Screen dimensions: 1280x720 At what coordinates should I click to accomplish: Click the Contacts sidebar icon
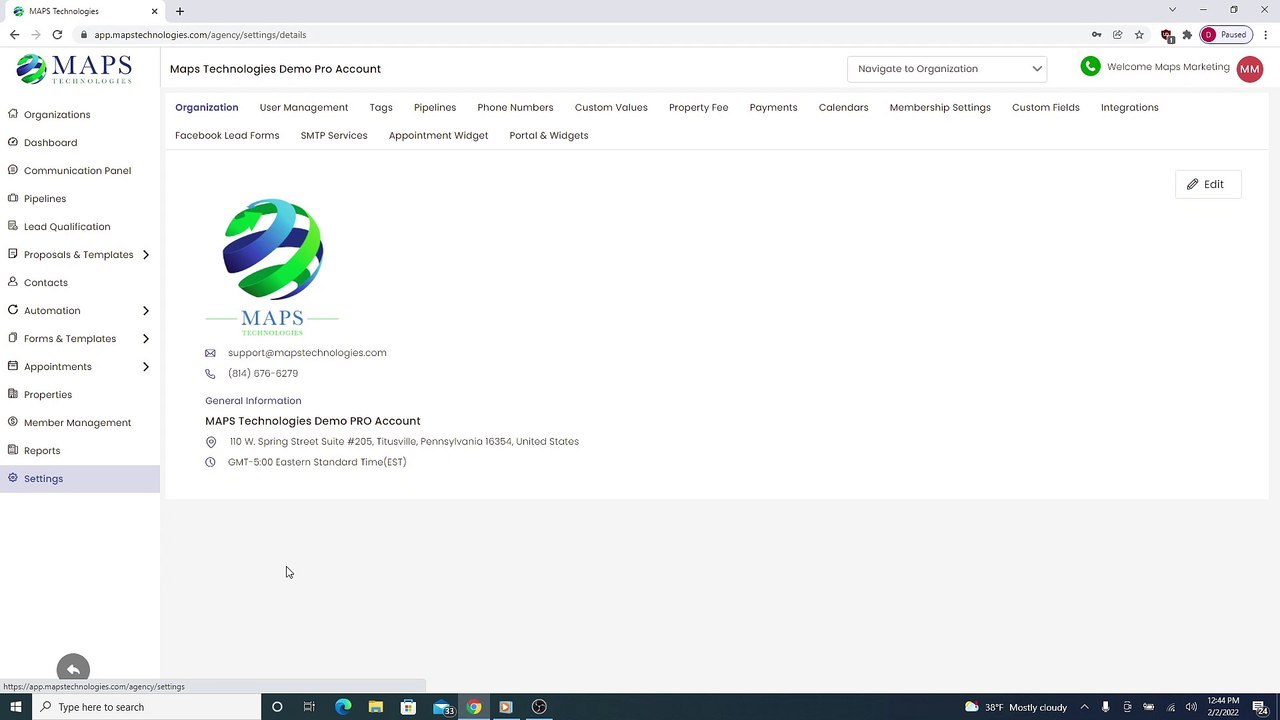point(13,282)
